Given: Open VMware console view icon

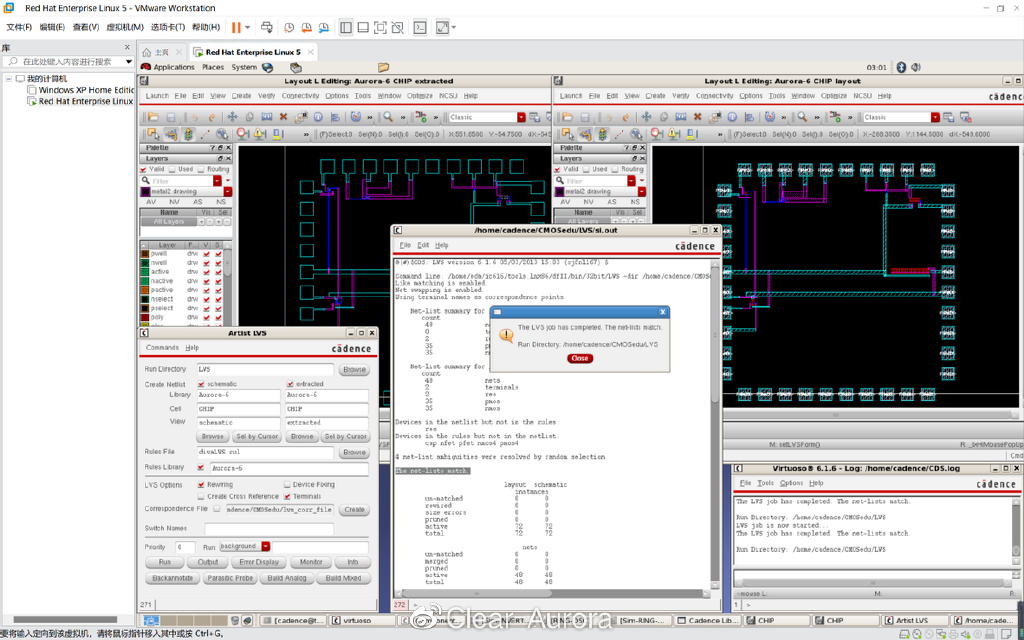Looking at the screenshot, I should (421, 27).
